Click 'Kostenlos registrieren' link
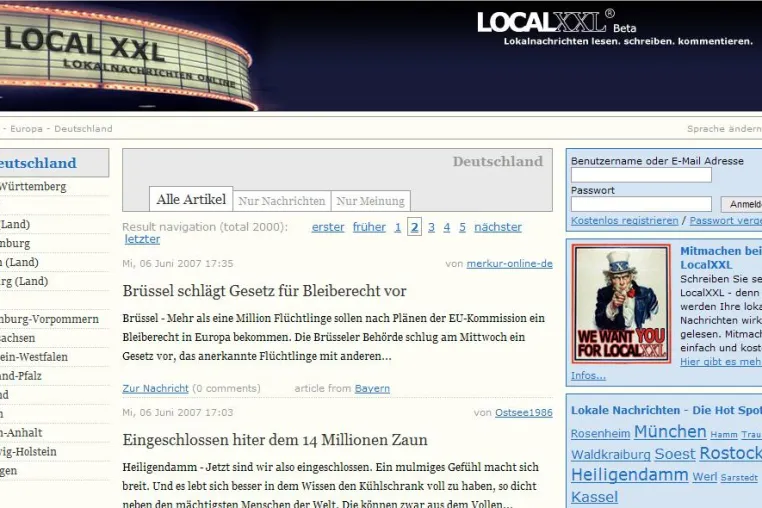The height and width of the screenshot is (508, 762). (624, 221)
